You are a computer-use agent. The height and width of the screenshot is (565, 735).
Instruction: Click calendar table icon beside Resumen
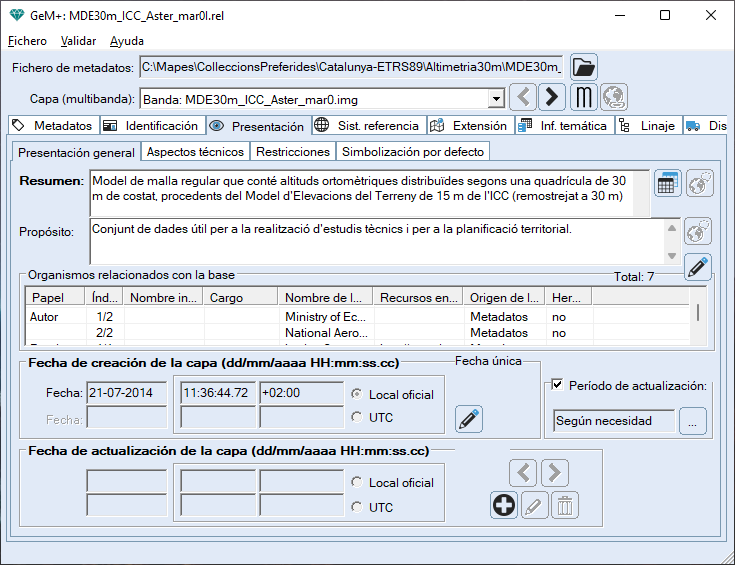pos(668,183)
